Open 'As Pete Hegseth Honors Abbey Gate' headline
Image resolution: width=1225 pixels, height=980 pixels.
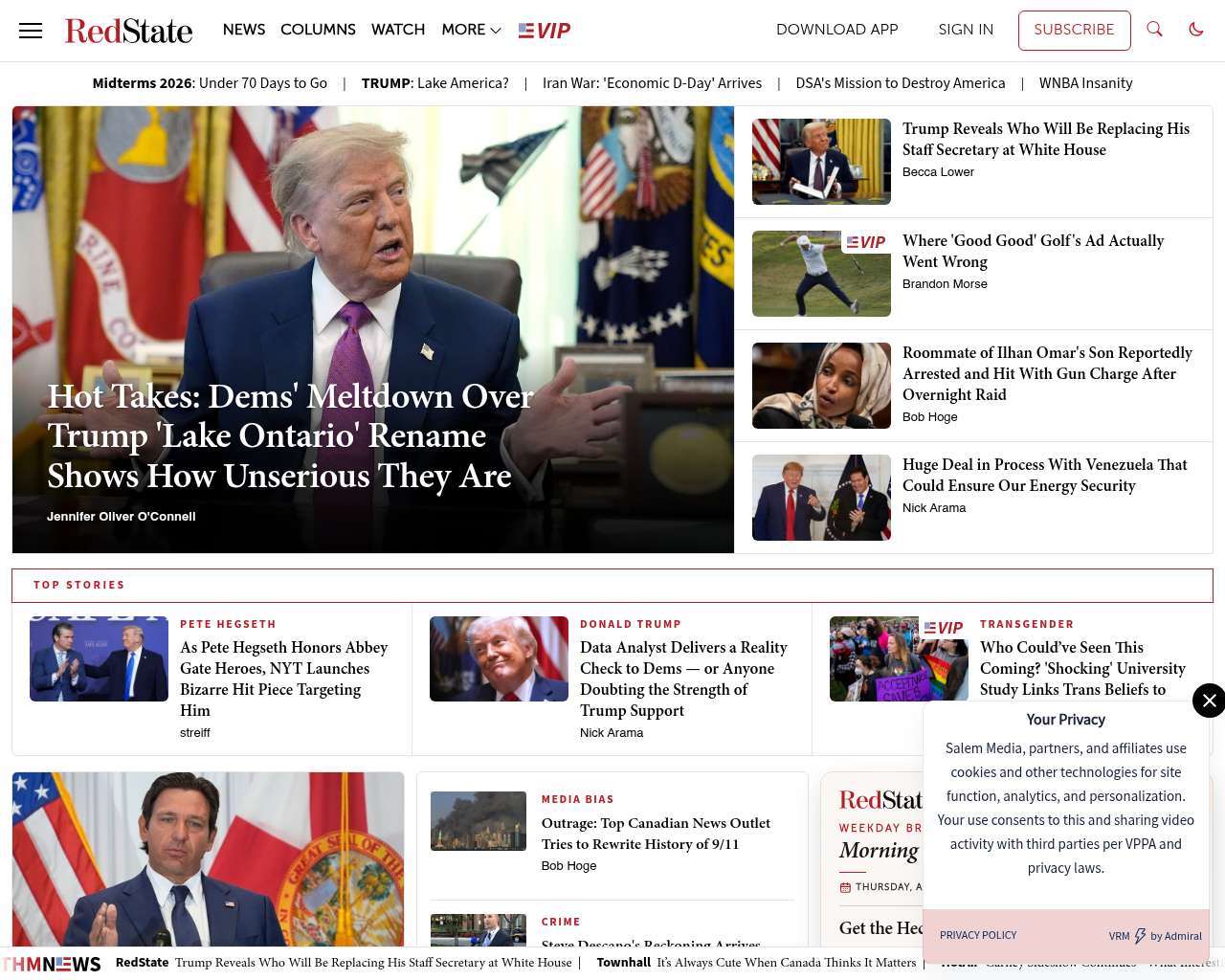(x=284, y=679)
